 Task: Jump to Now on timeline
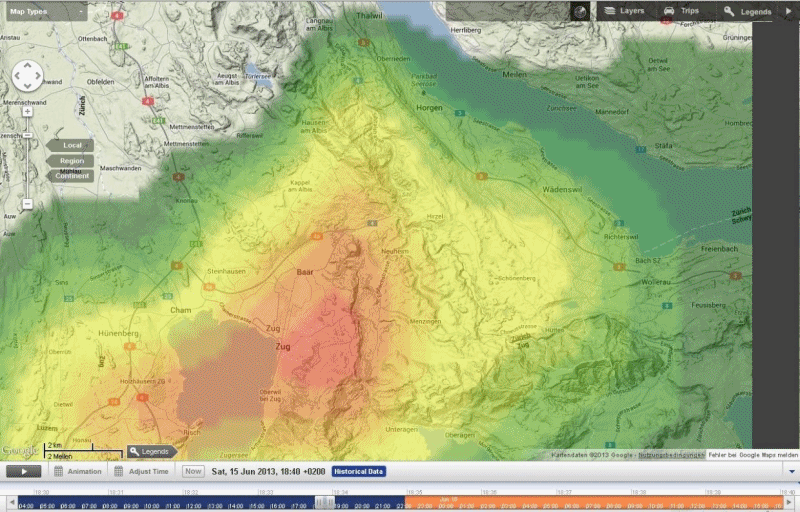pyautogui.click(x=193, y=471)
